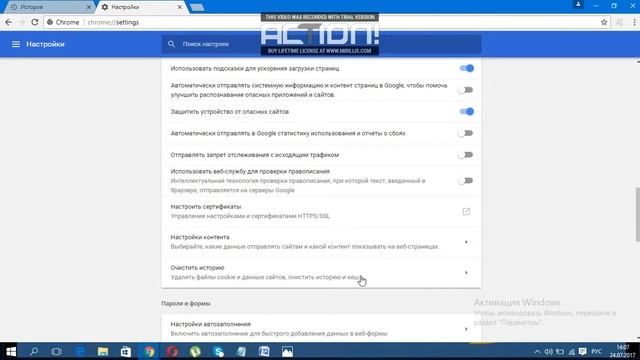Open Очистить историю row
This screenshot has width=640, height=360.
pyautogui.click(x=321, y=273)
